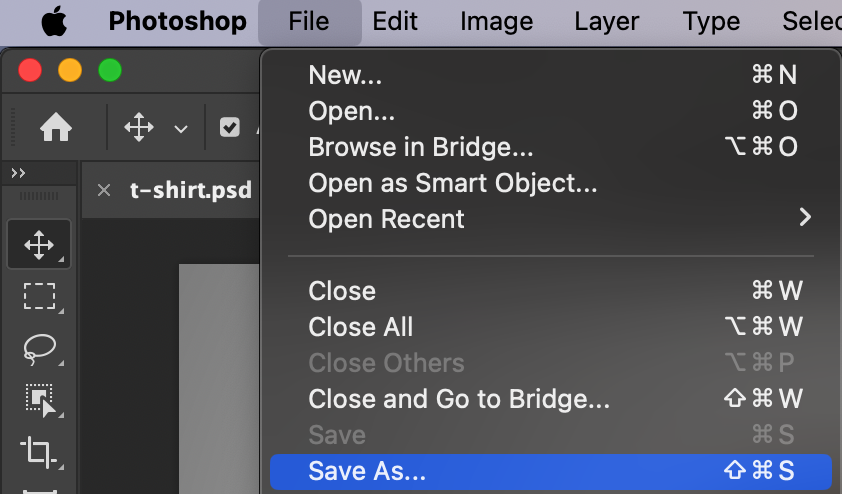
Task: Open the Image menu
Action: (x=496, y=21)
